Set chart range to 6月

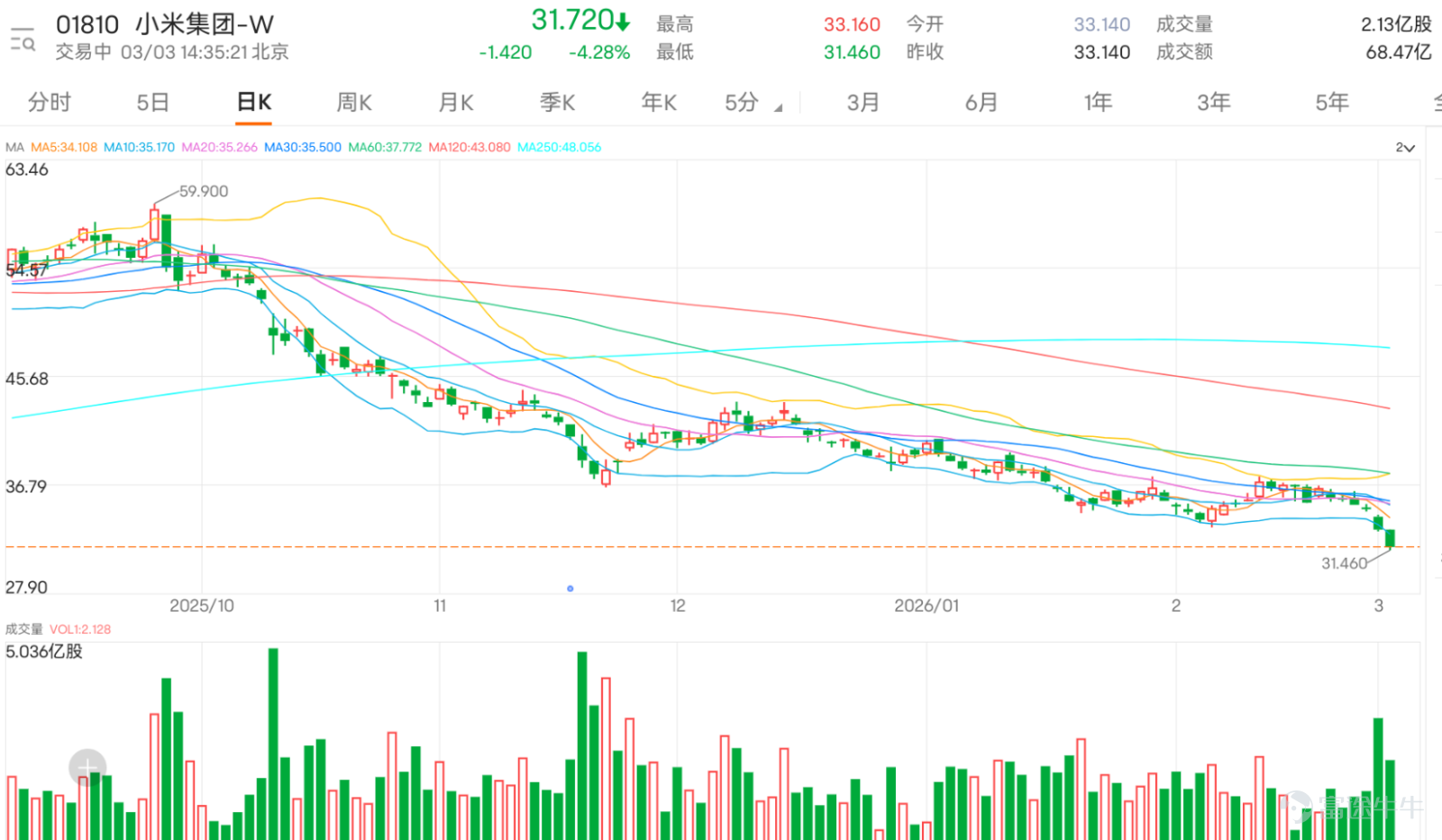point(981,103)
